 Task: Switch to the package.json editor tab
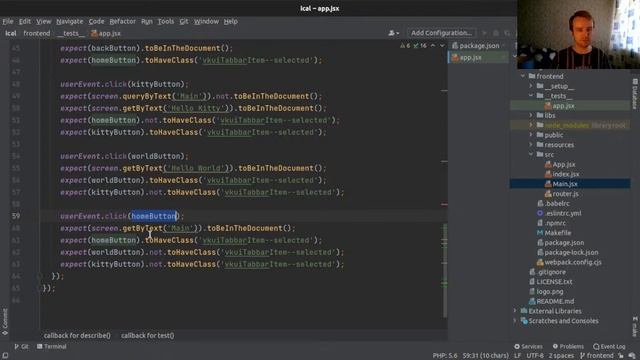[x=478, y=46]
